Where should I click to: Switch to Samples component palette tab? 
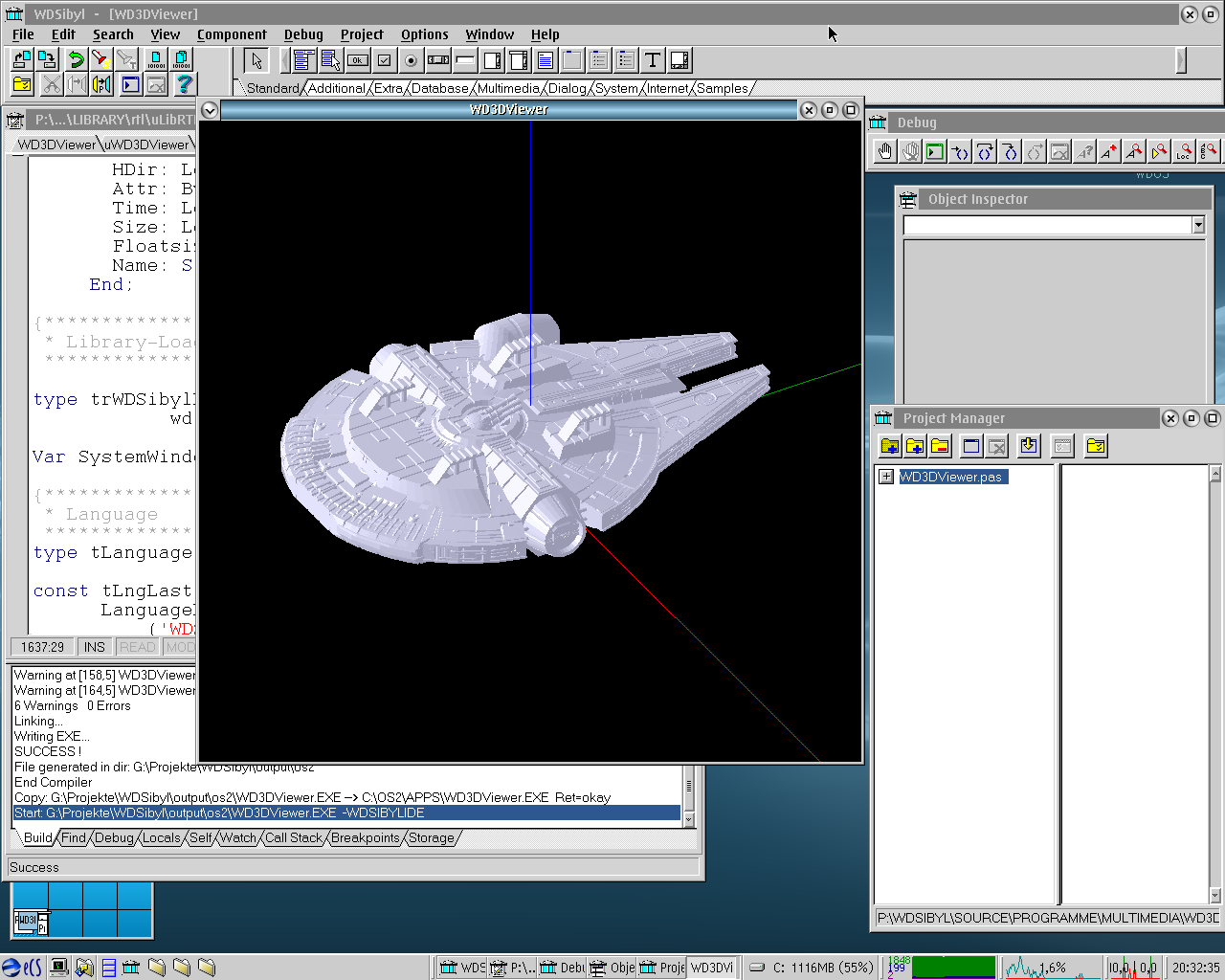point(723,88)
